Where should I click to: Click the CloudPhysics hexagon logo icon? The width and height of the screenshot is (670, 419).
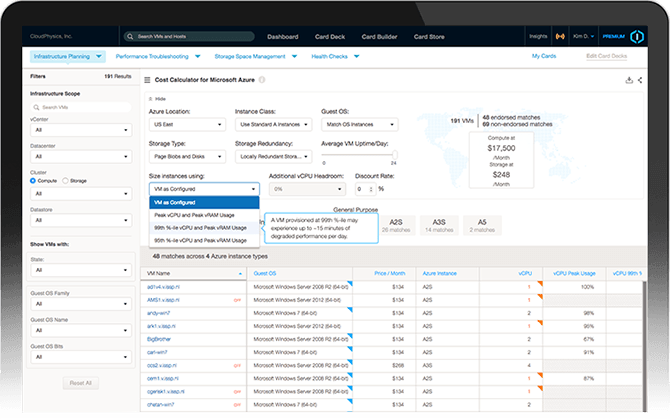coord(637,37)
